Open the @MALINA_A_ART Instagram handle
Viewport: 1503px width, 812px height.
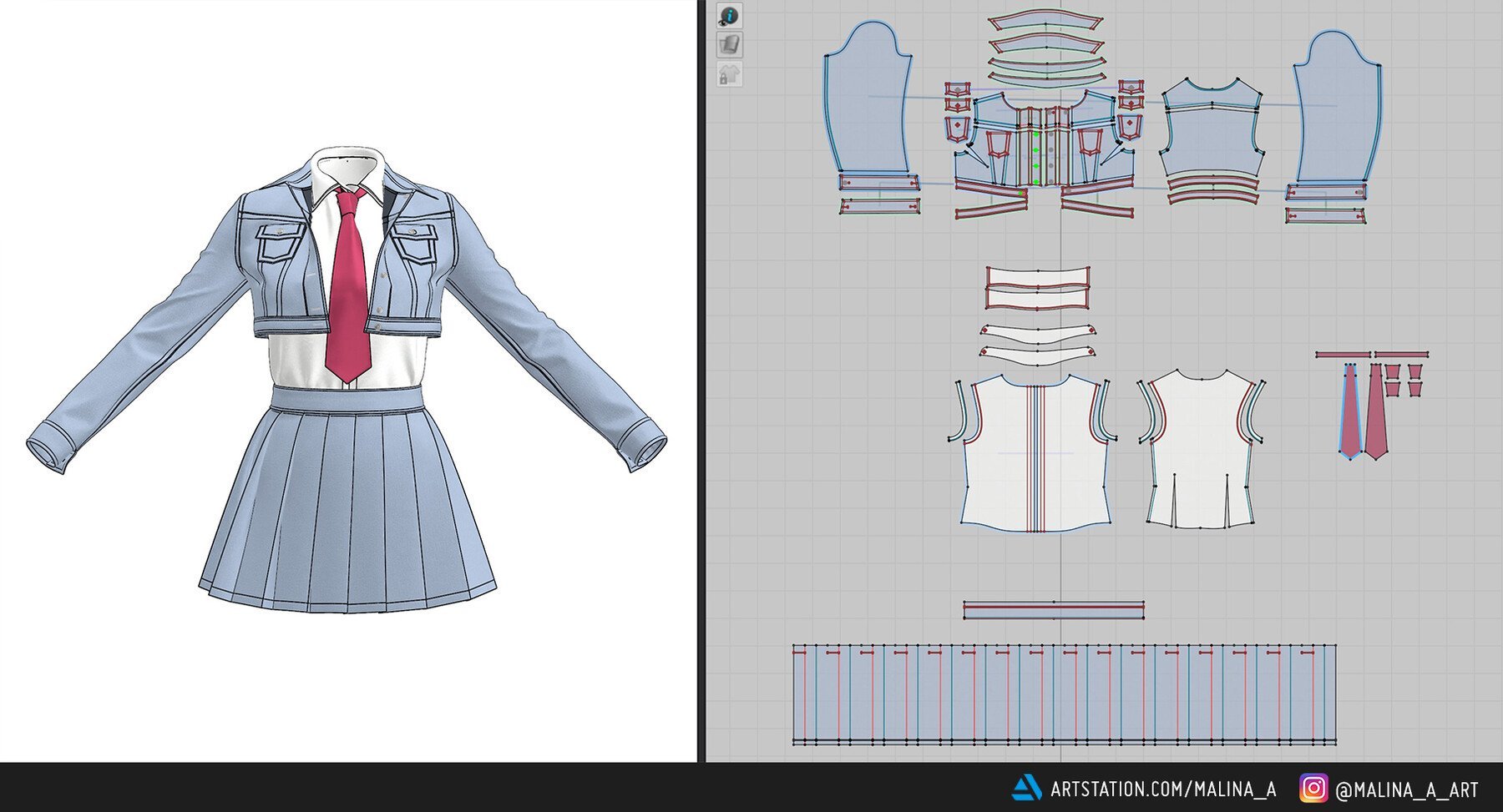click(x=1406, y=789)
